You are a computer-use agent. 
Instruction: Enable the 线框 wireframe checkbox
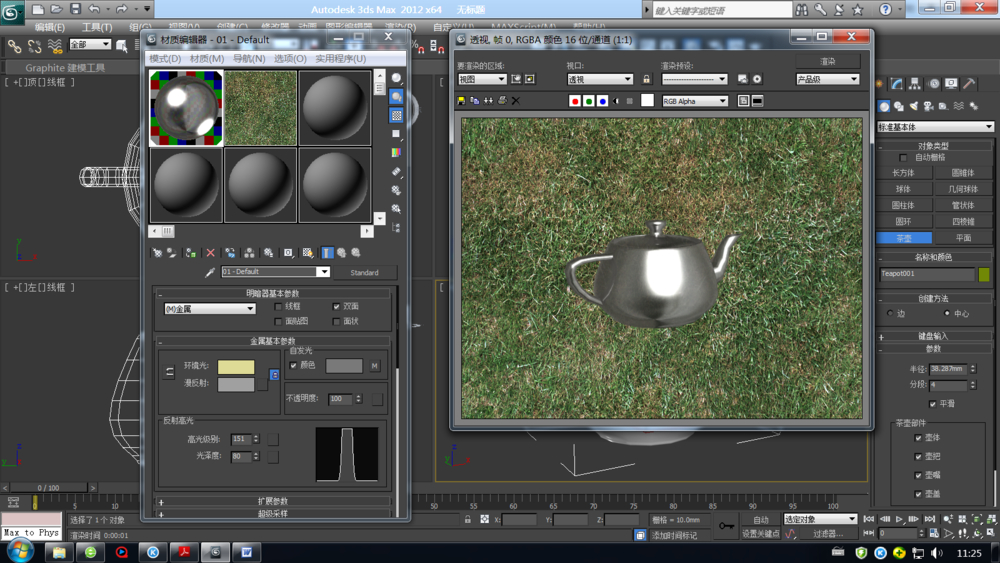click(279, 307)
